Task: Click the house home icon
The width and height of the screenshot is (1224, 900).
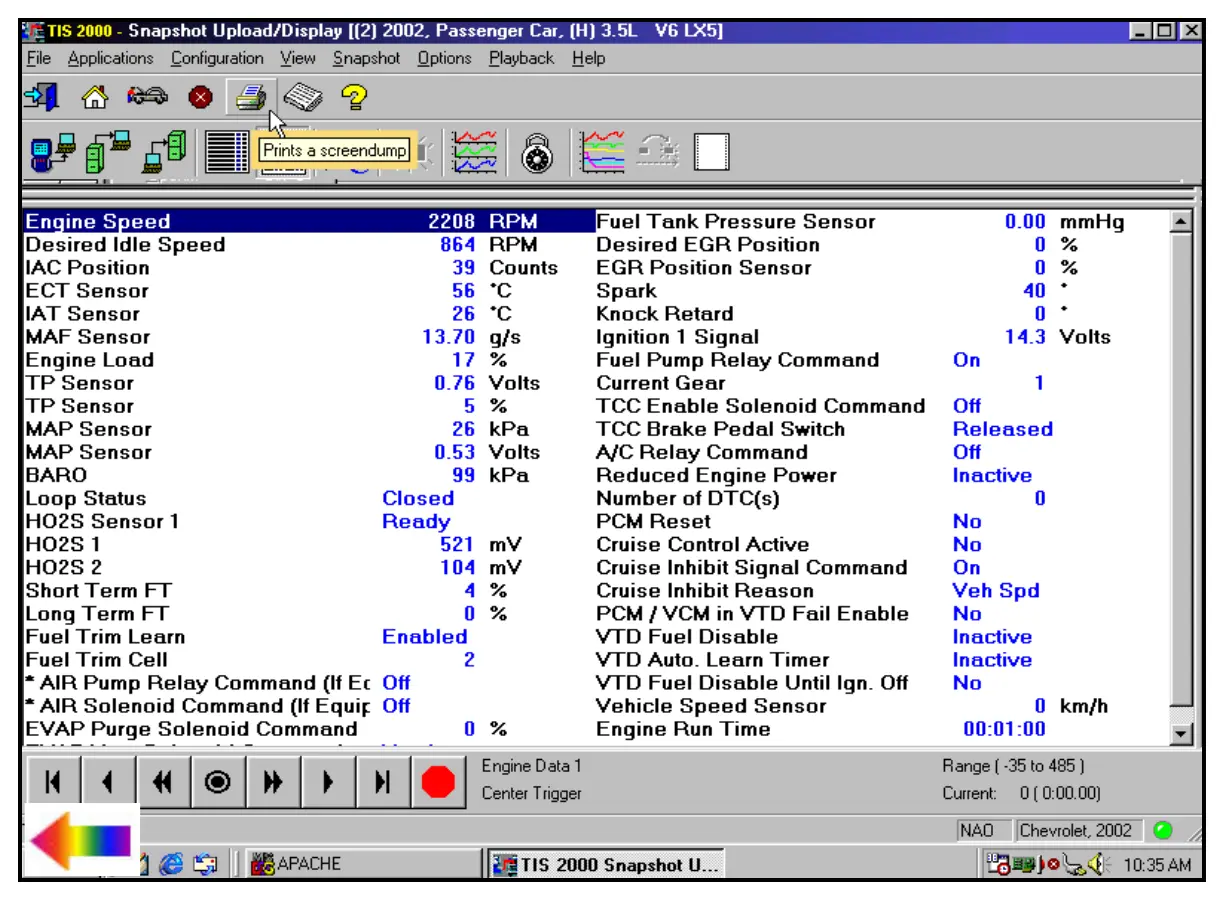Action: coord(94,97)
